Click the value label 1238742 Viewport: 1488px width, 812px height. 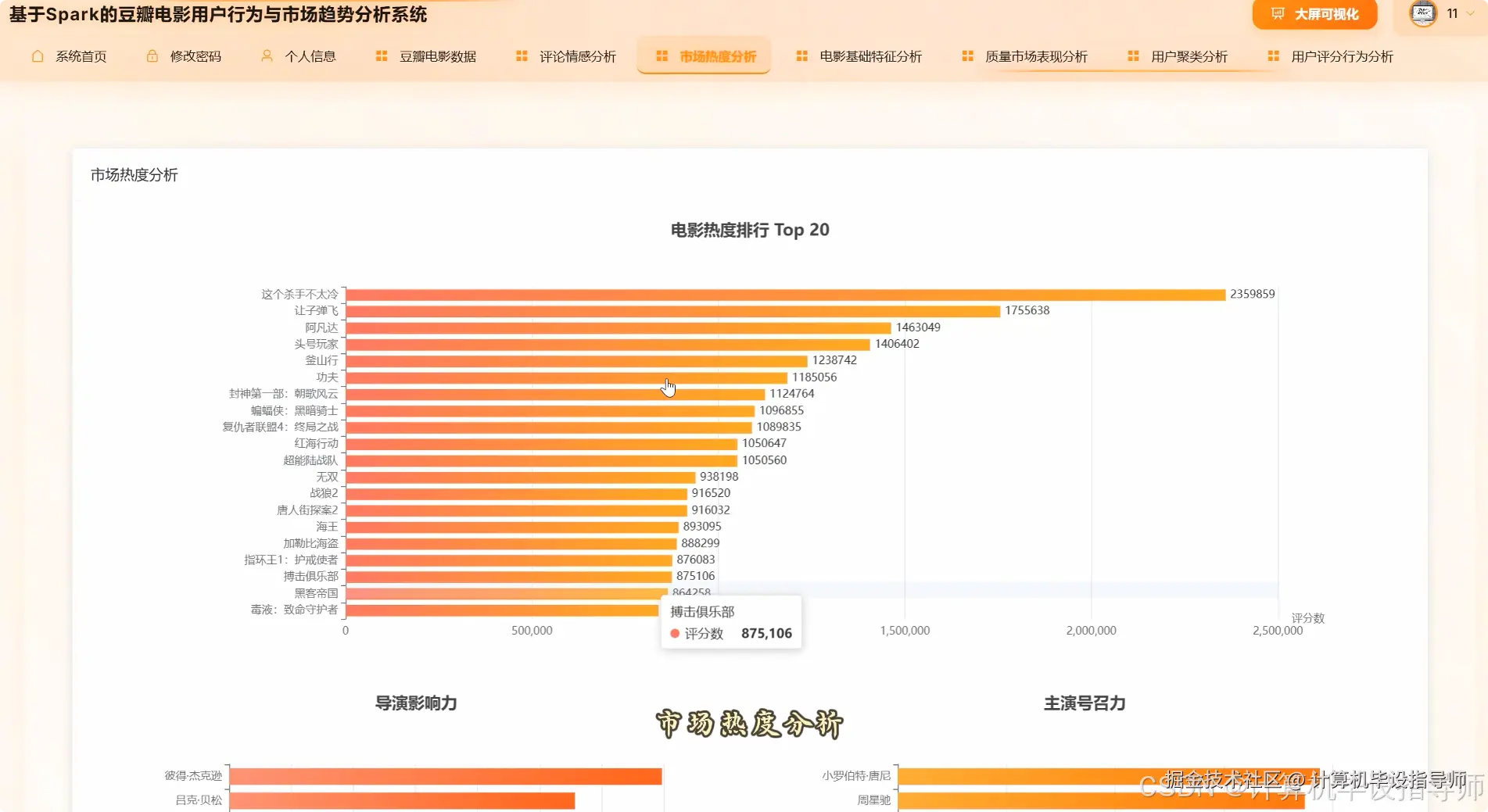click(x=834, y=360)
